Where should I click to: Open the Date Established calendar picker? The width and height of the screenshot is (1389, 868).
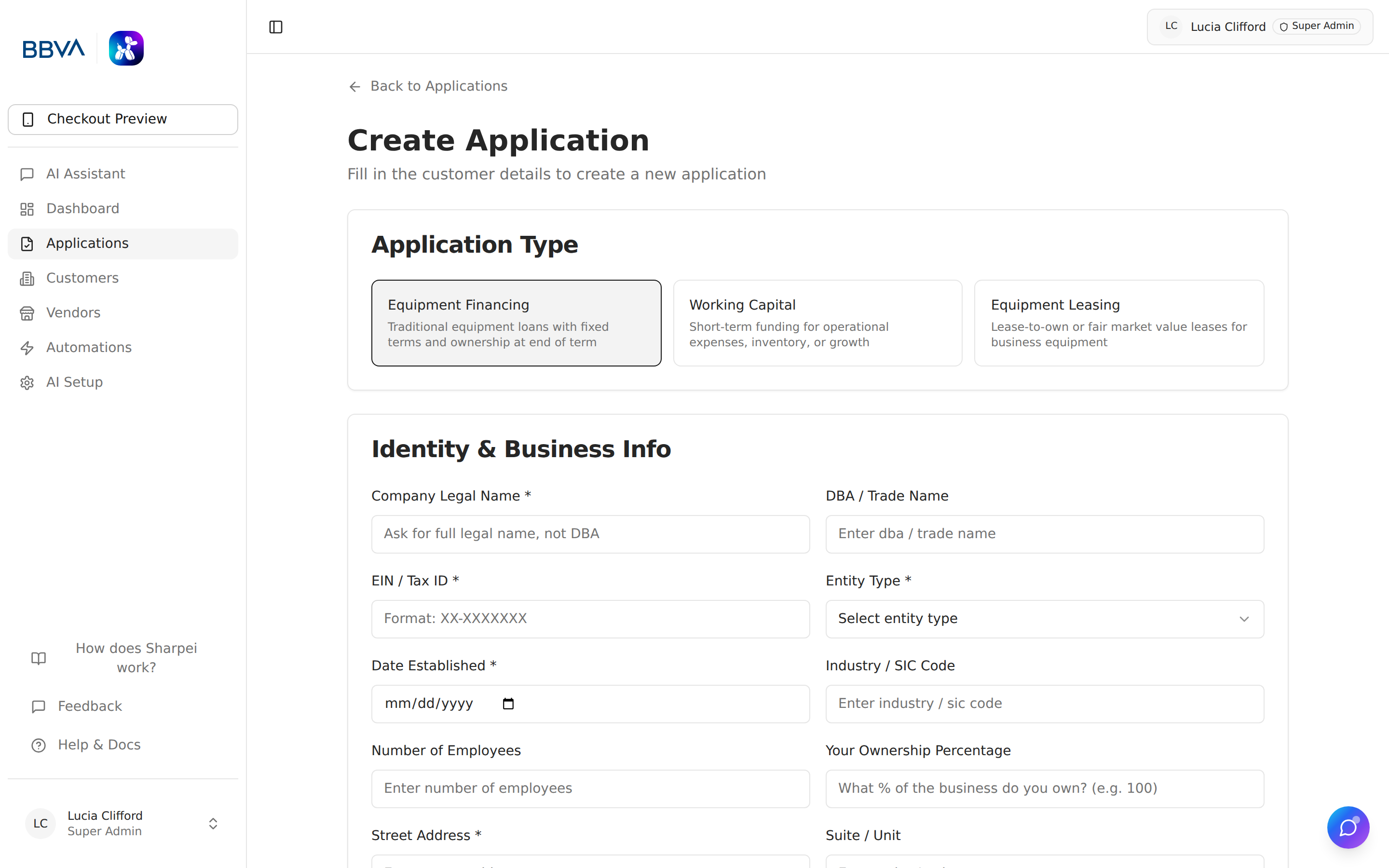[x=507, y=703]
